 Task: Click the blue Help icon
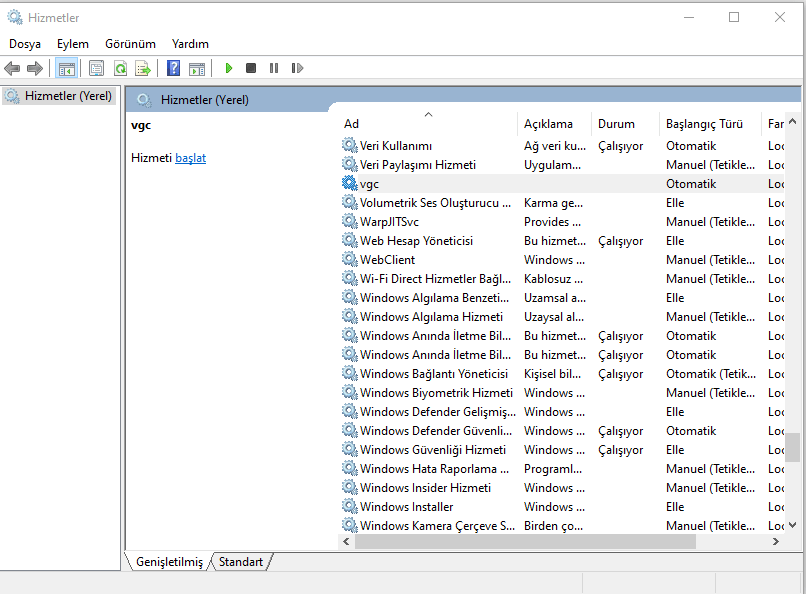pyautogui.click(x=174, y=68)
